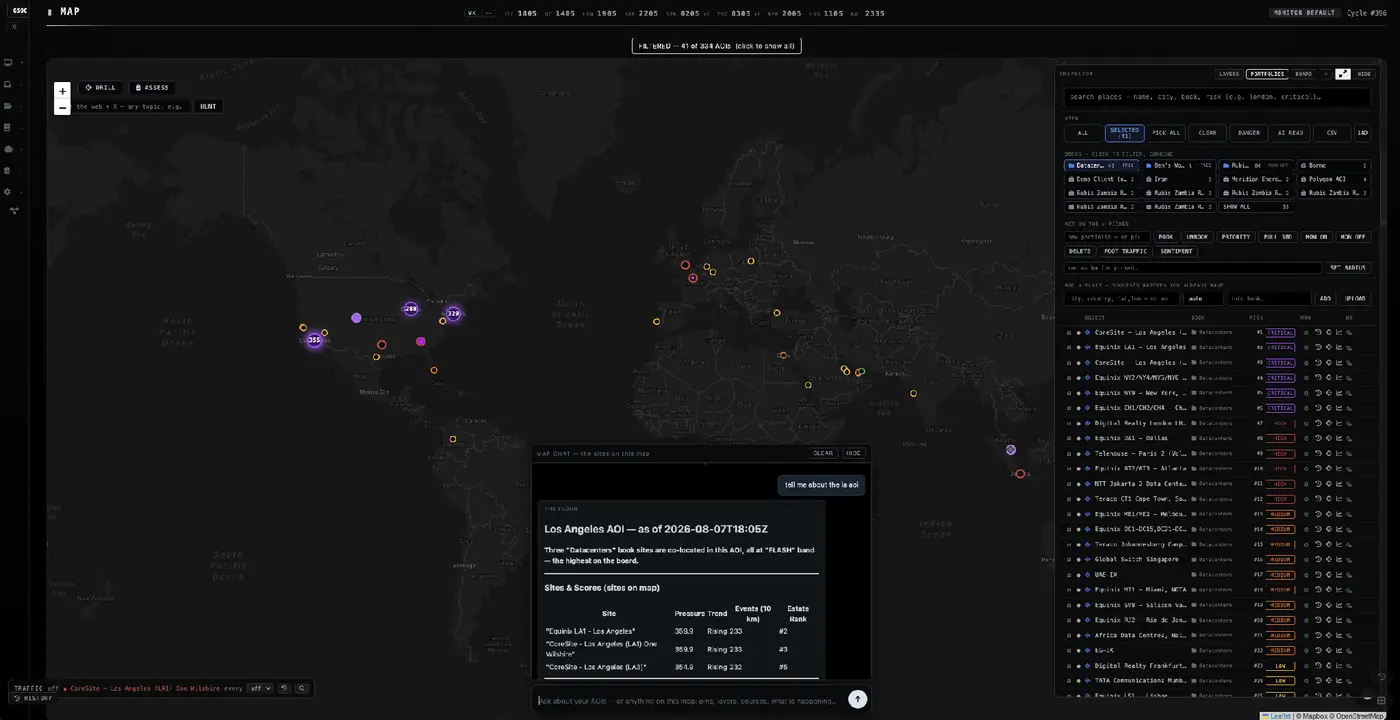
Task: Switch to the PORTFOLIOS tab
Action: 1266,74
